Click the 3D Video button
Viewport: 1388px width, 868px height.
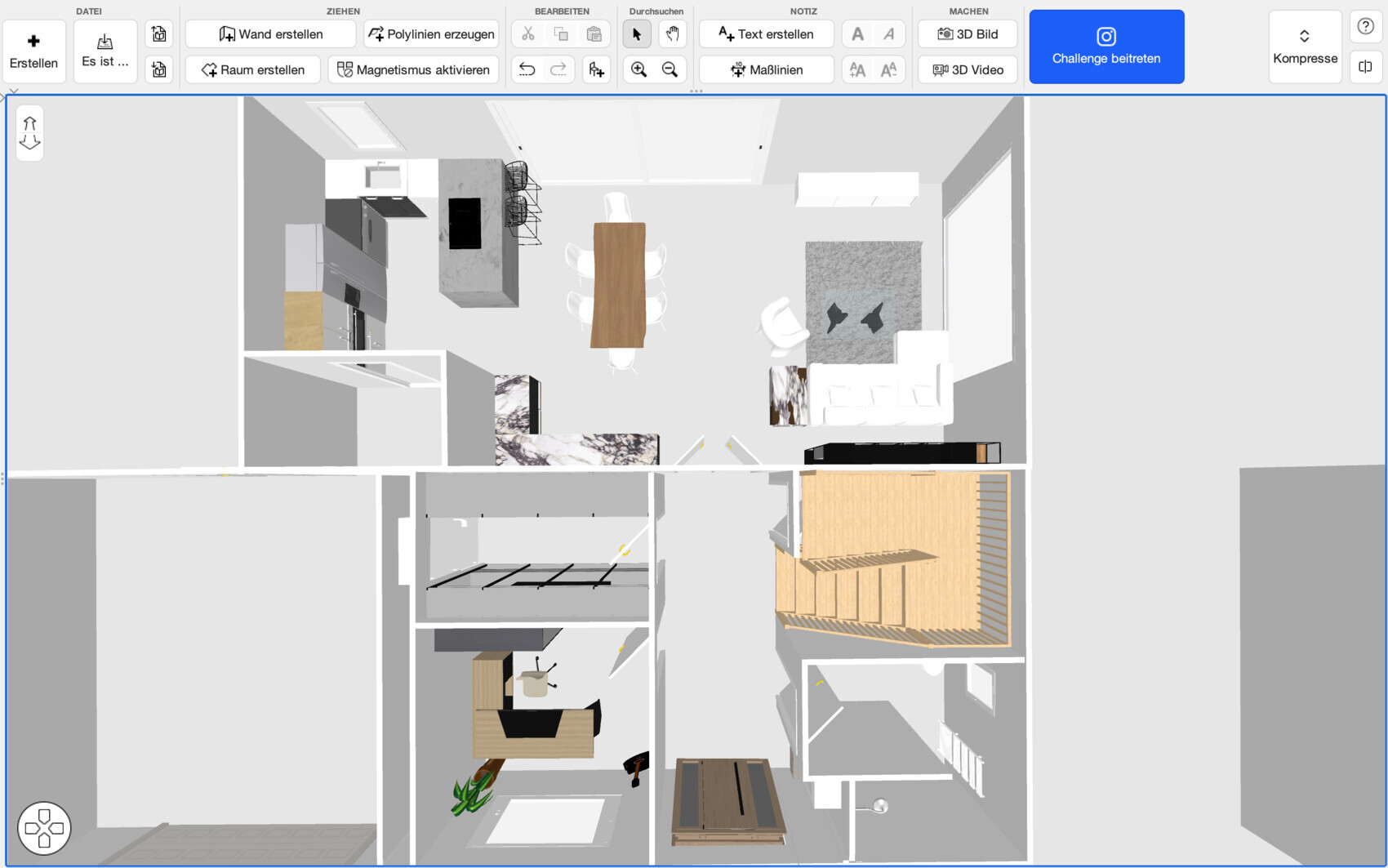coord(968,70)
